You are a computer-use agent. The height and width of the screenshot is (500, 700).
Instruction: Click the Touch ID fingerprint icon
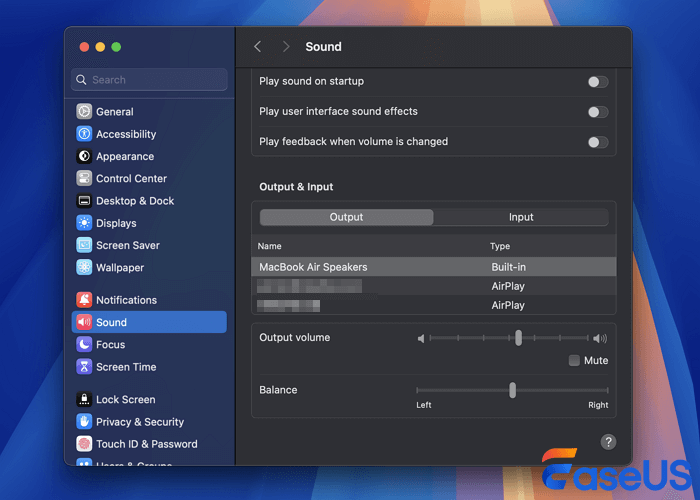[84, 444]
